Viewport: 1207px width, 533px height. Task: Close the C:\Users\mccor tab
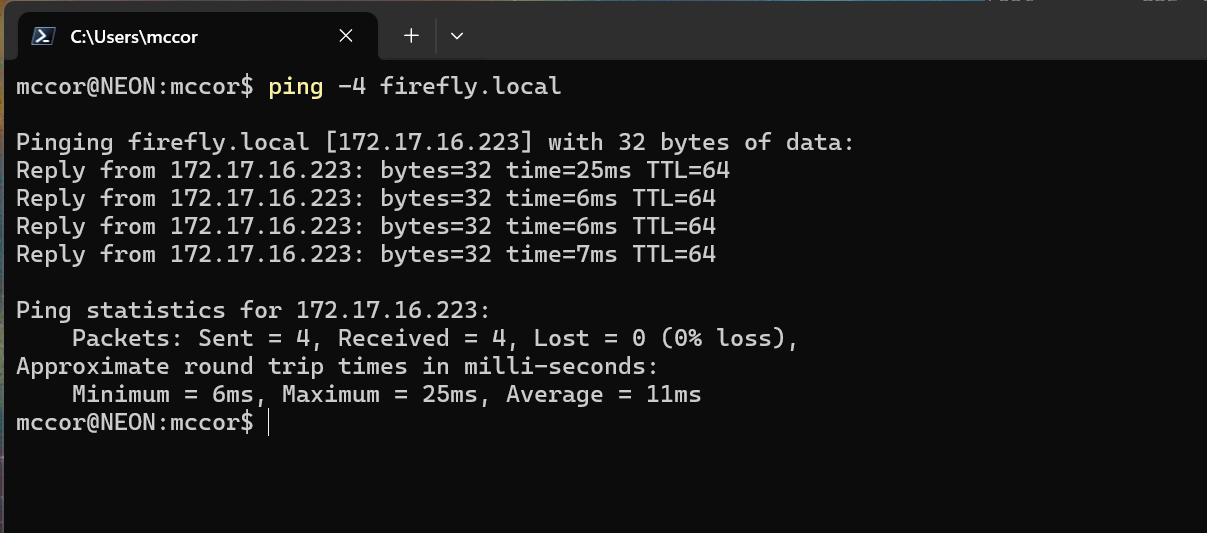point(346,36)
